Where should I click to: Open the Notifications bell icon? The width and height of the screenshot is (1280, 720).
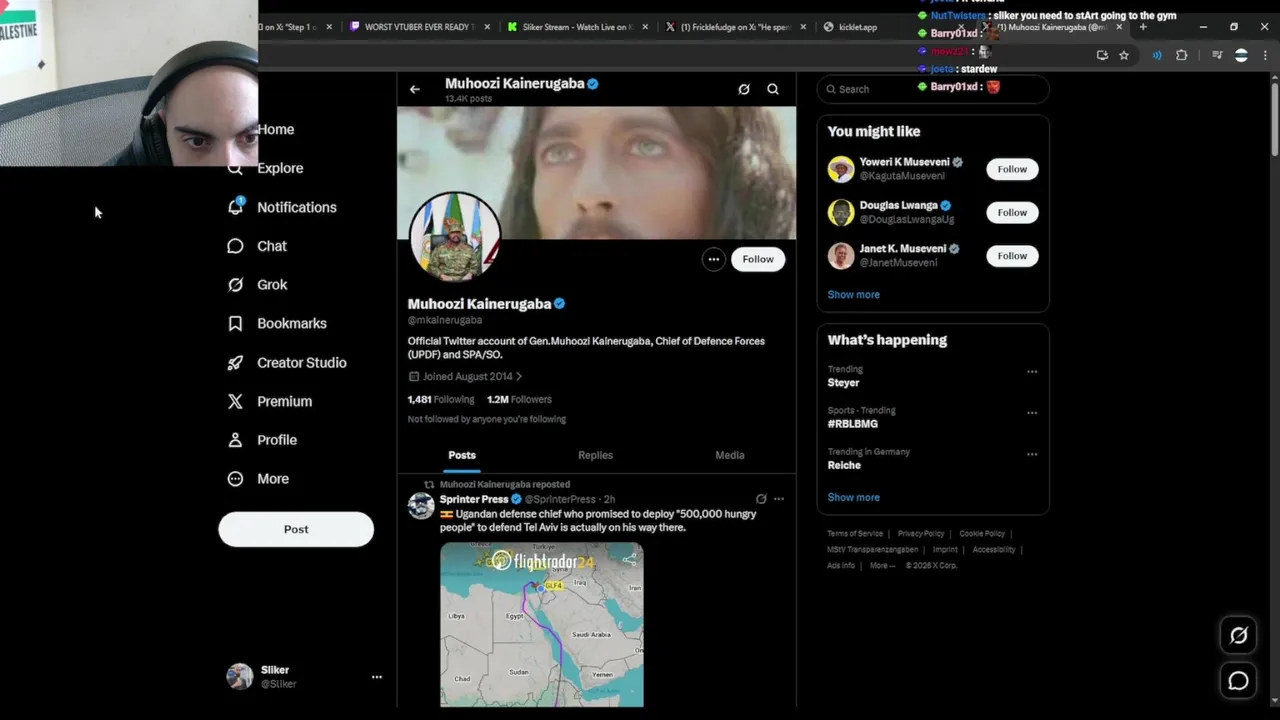pos(235,207)
